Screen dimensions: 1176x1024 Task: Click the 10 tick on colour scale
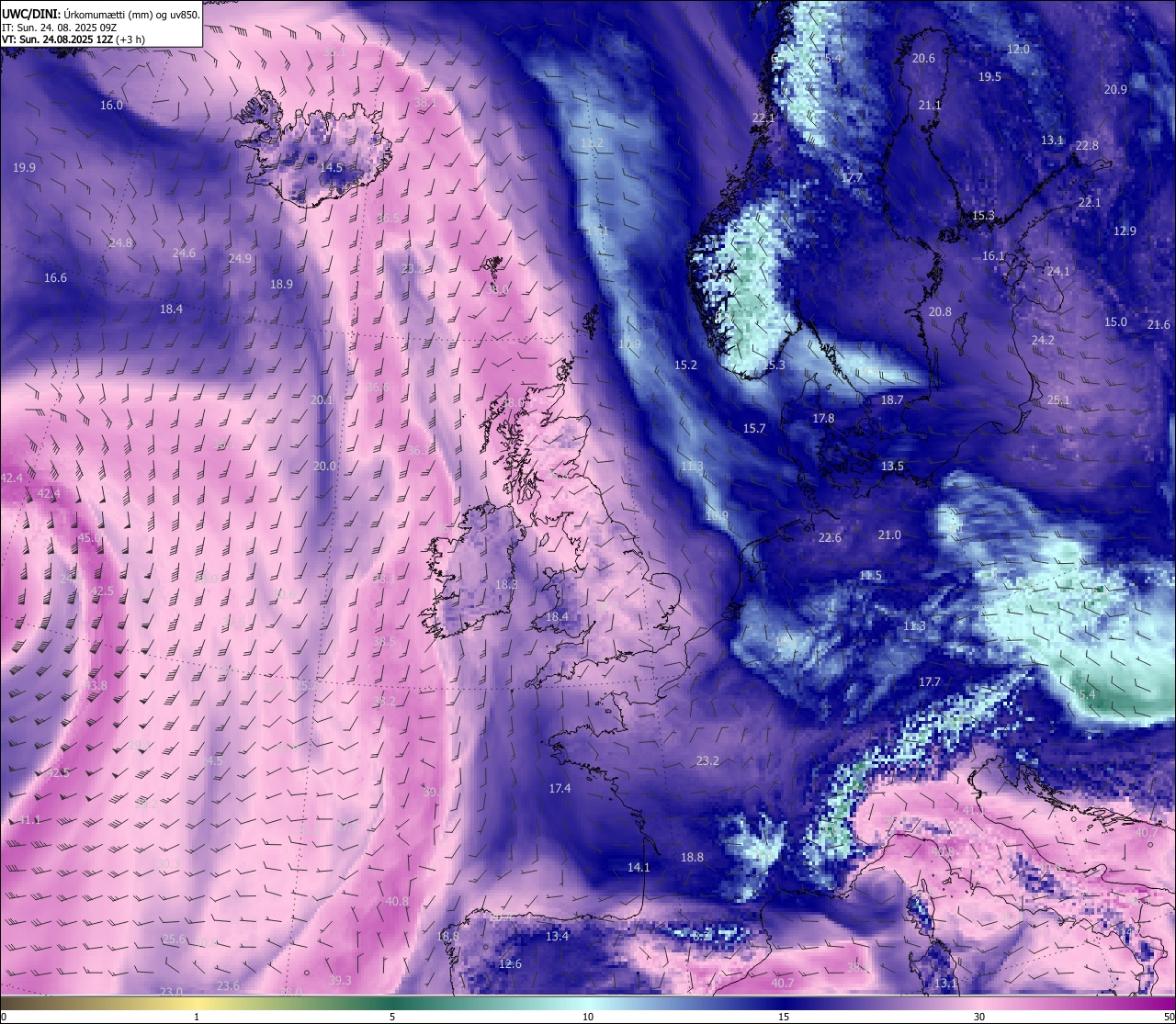point(588,1017)
